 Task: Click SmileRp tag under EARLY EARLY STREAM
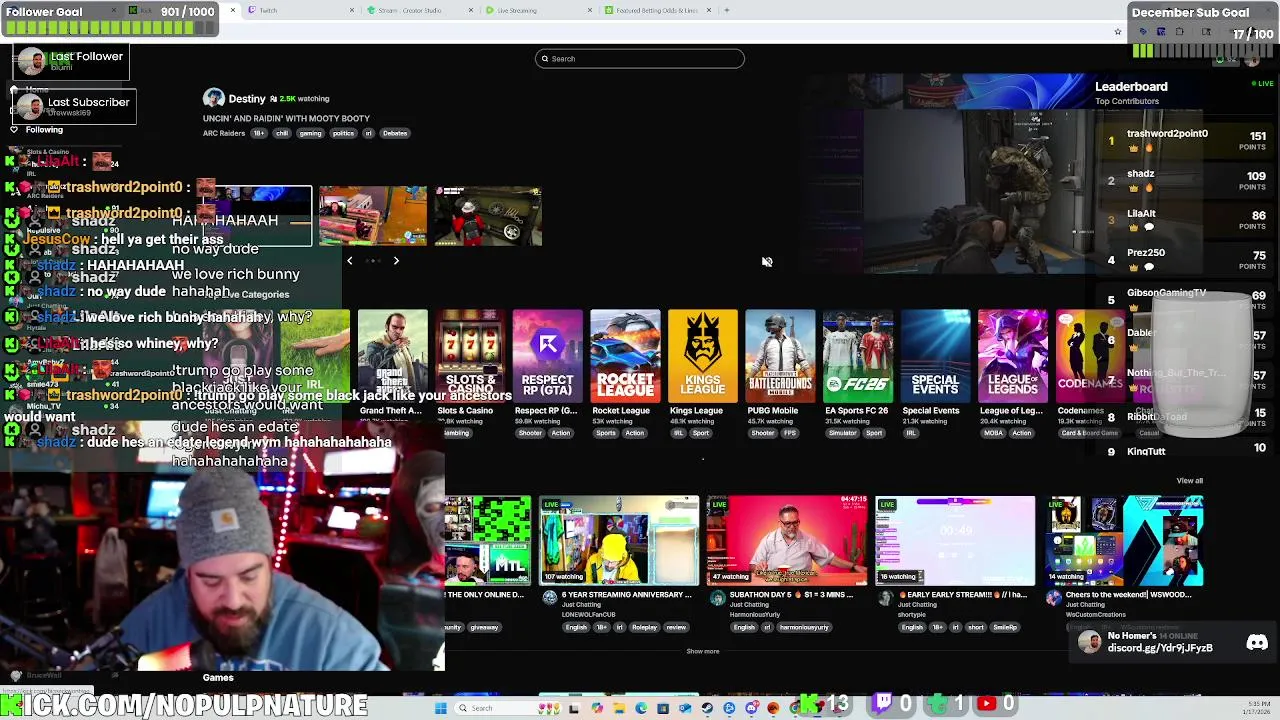coord(1005,628)
